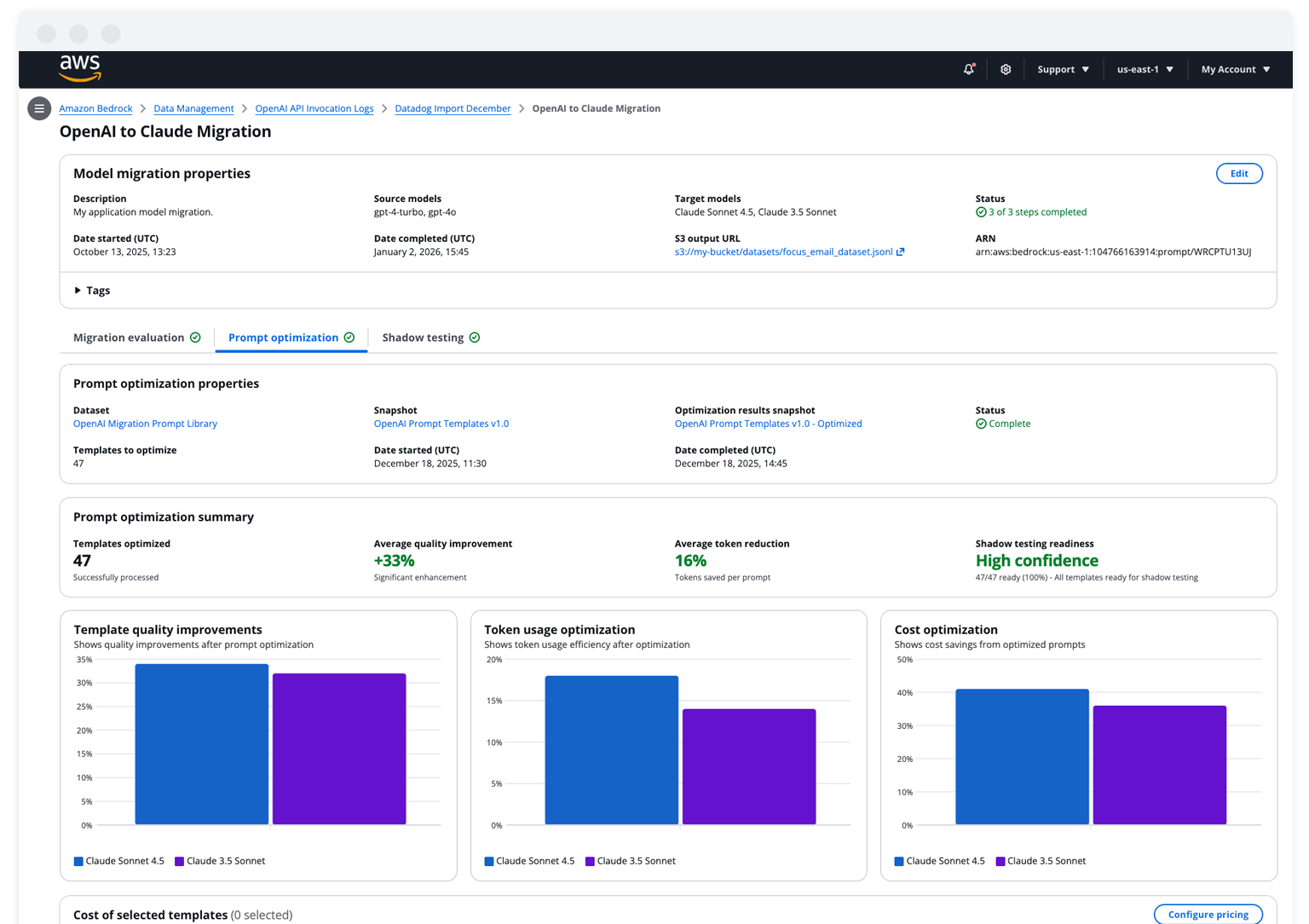Open the Support dropdown menu
This screenshot has height=924, width=1309.
[x=1063, y=69]
